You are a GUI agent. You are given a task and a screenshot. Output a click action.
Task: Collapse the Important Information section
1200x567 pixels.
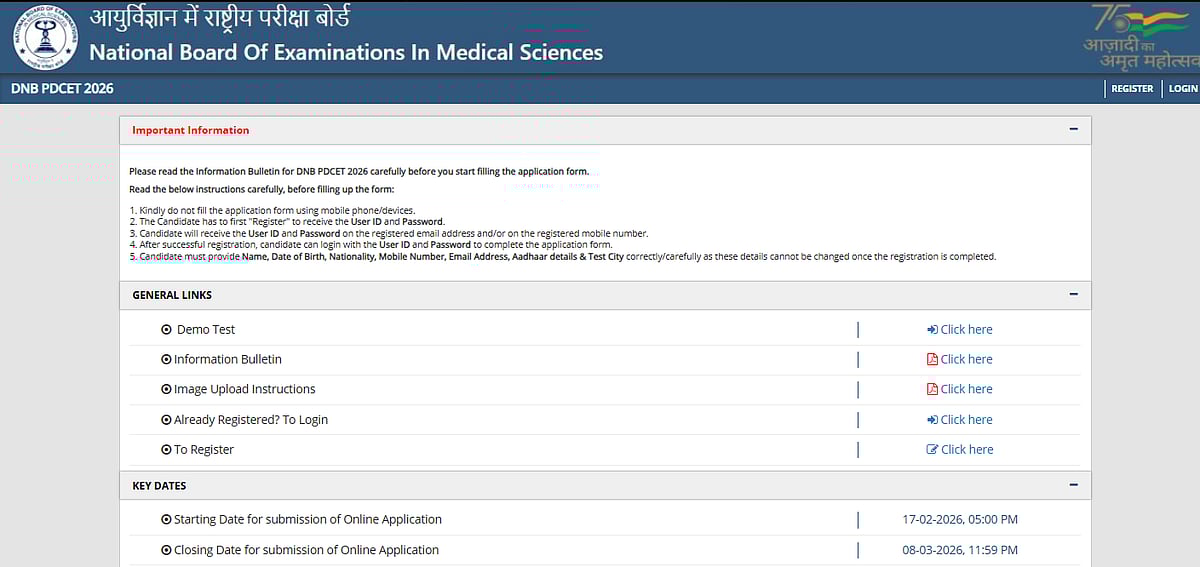click(1073, 130)
